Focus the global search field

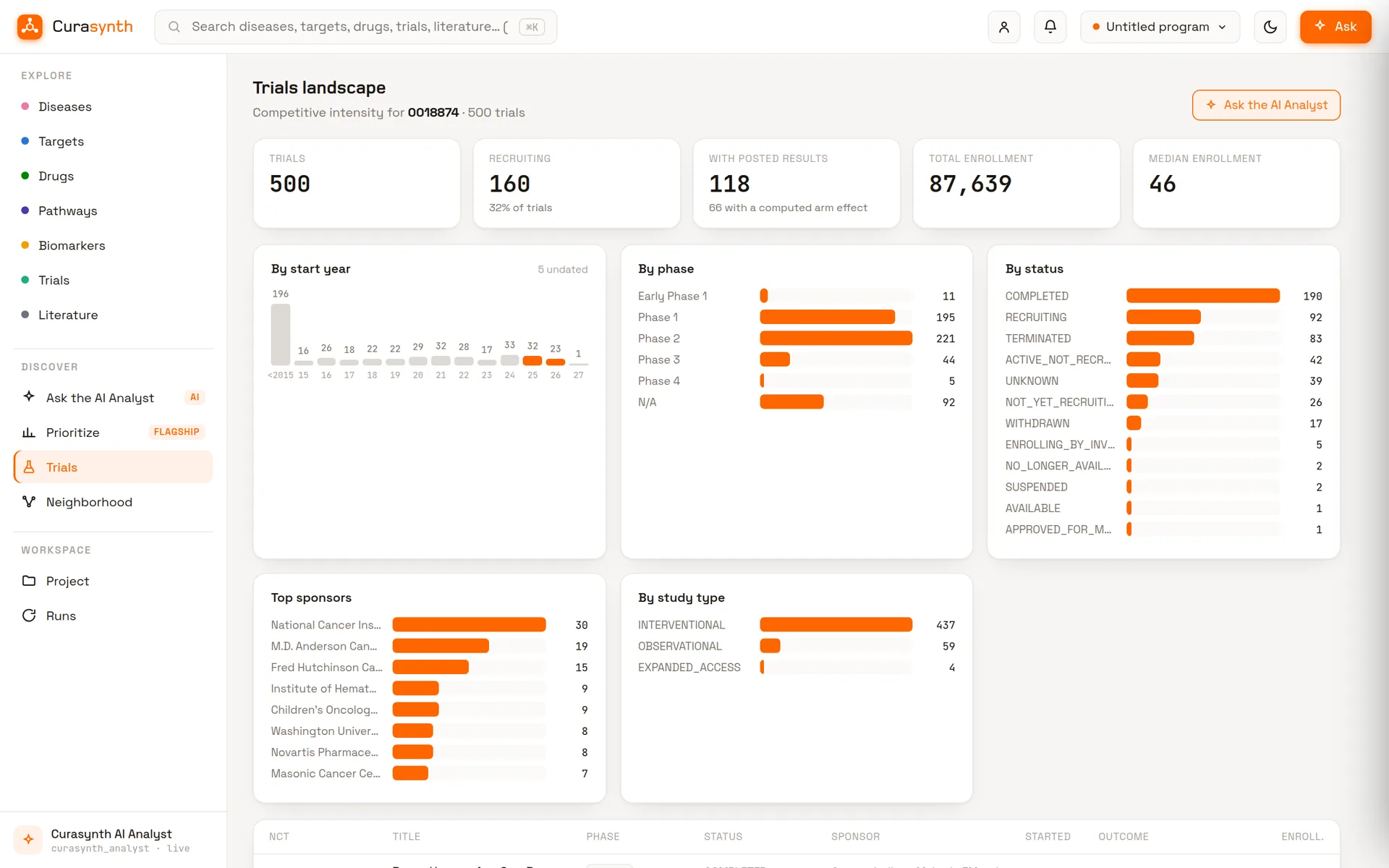[x=355, y=27]
